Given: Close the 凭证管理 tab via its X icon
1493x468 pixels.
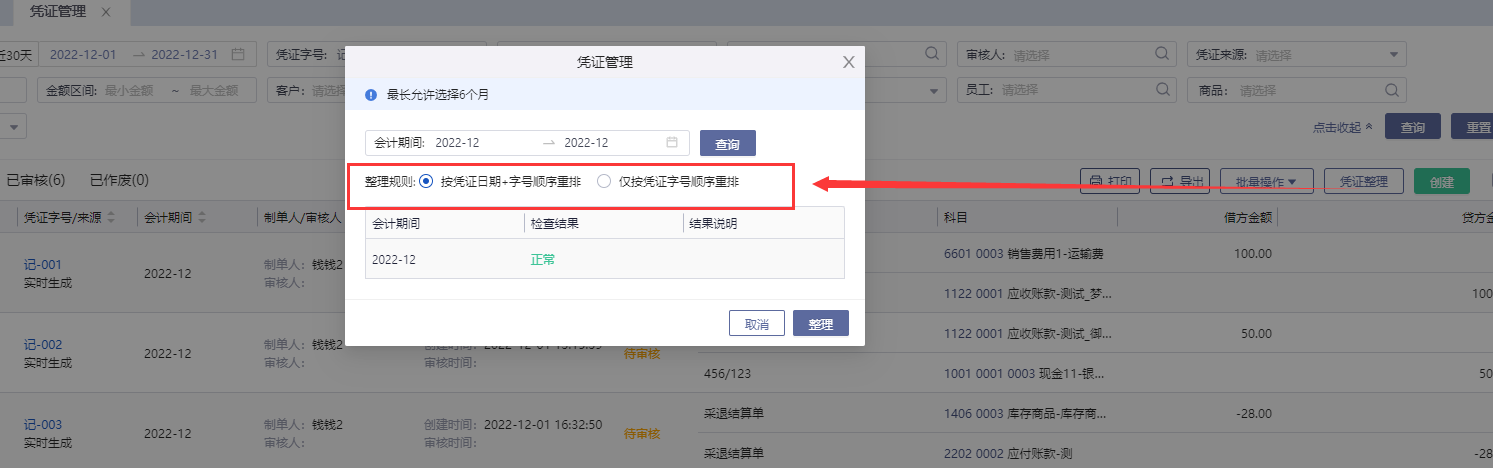Looking at the screenshot, I should 106,12.
